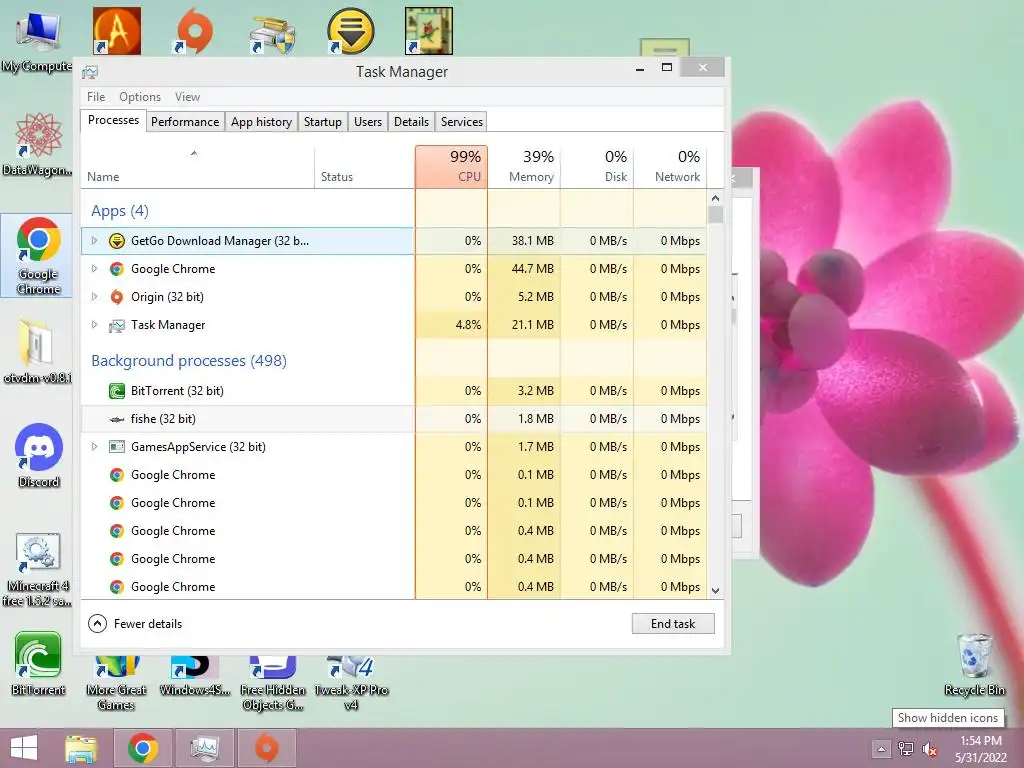The width and height of the screenshot is (1024, 768).
Task: Select the orange Origin desktop shortcut
Action: [x=195, y=31]
